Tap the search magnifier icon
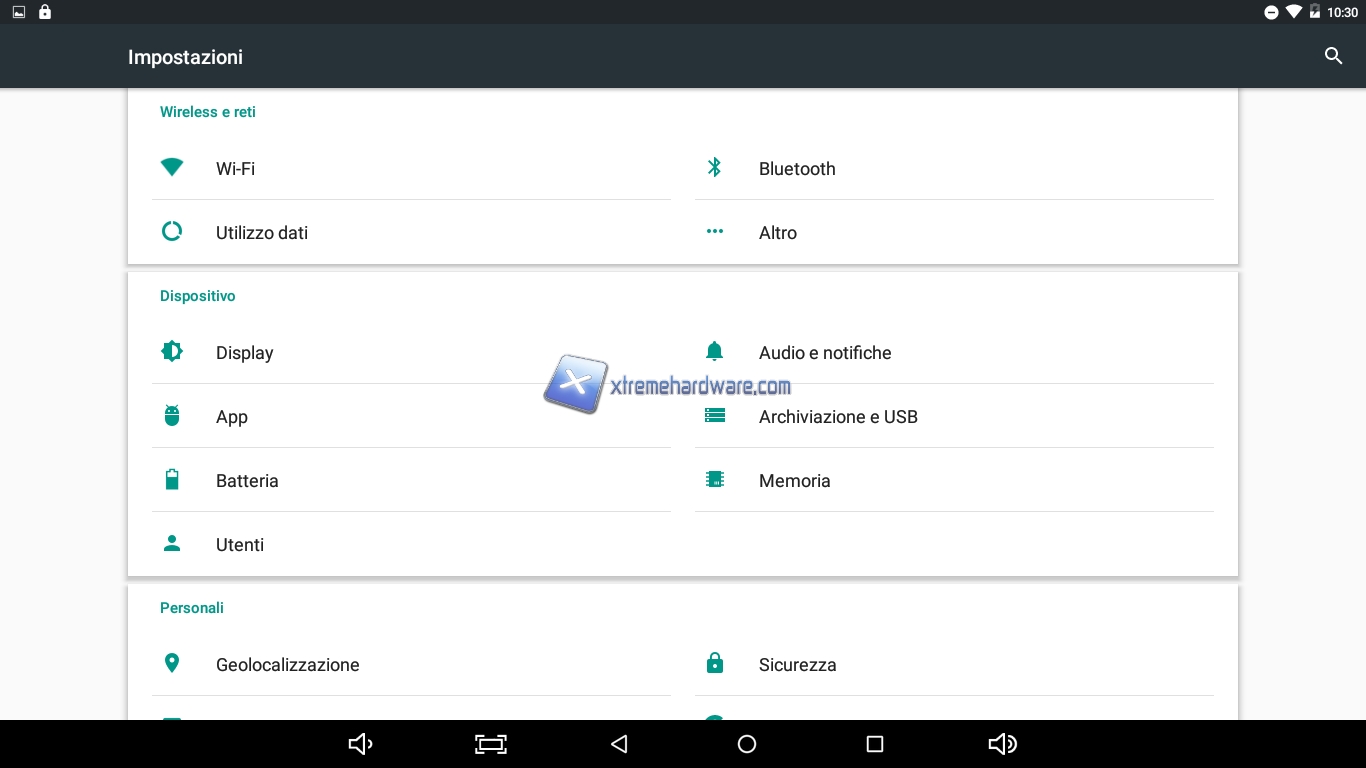The height and width of the screenshot is (768, 1366). click(1333, 56)
